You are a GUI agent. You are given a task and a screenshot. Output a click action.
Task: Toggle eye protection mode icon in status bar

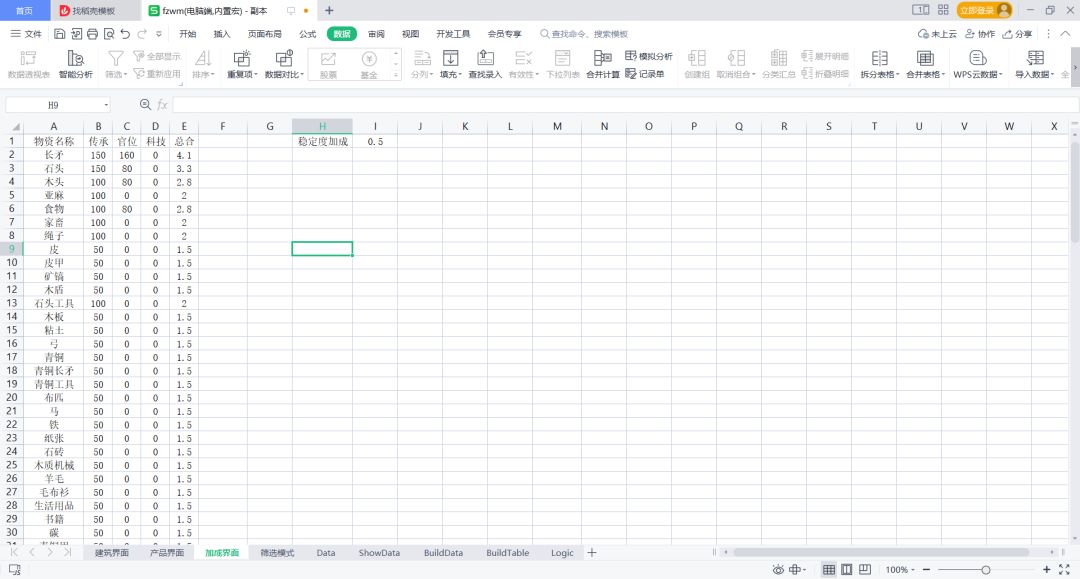pos(778,569)
